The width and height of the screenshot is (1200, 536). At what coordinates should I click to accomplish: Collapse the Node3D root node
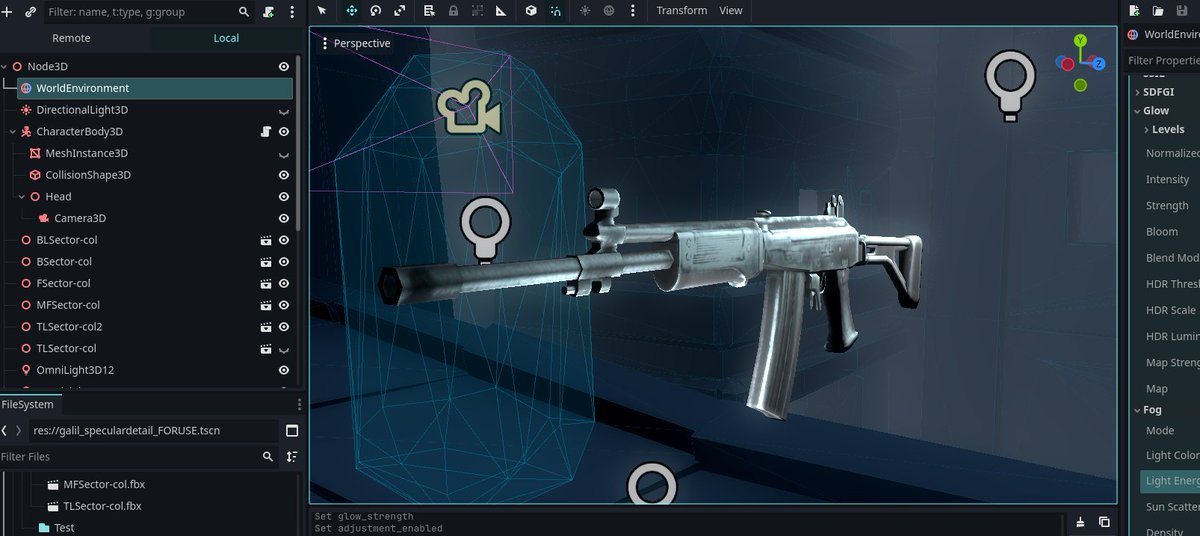click(5, 66)
